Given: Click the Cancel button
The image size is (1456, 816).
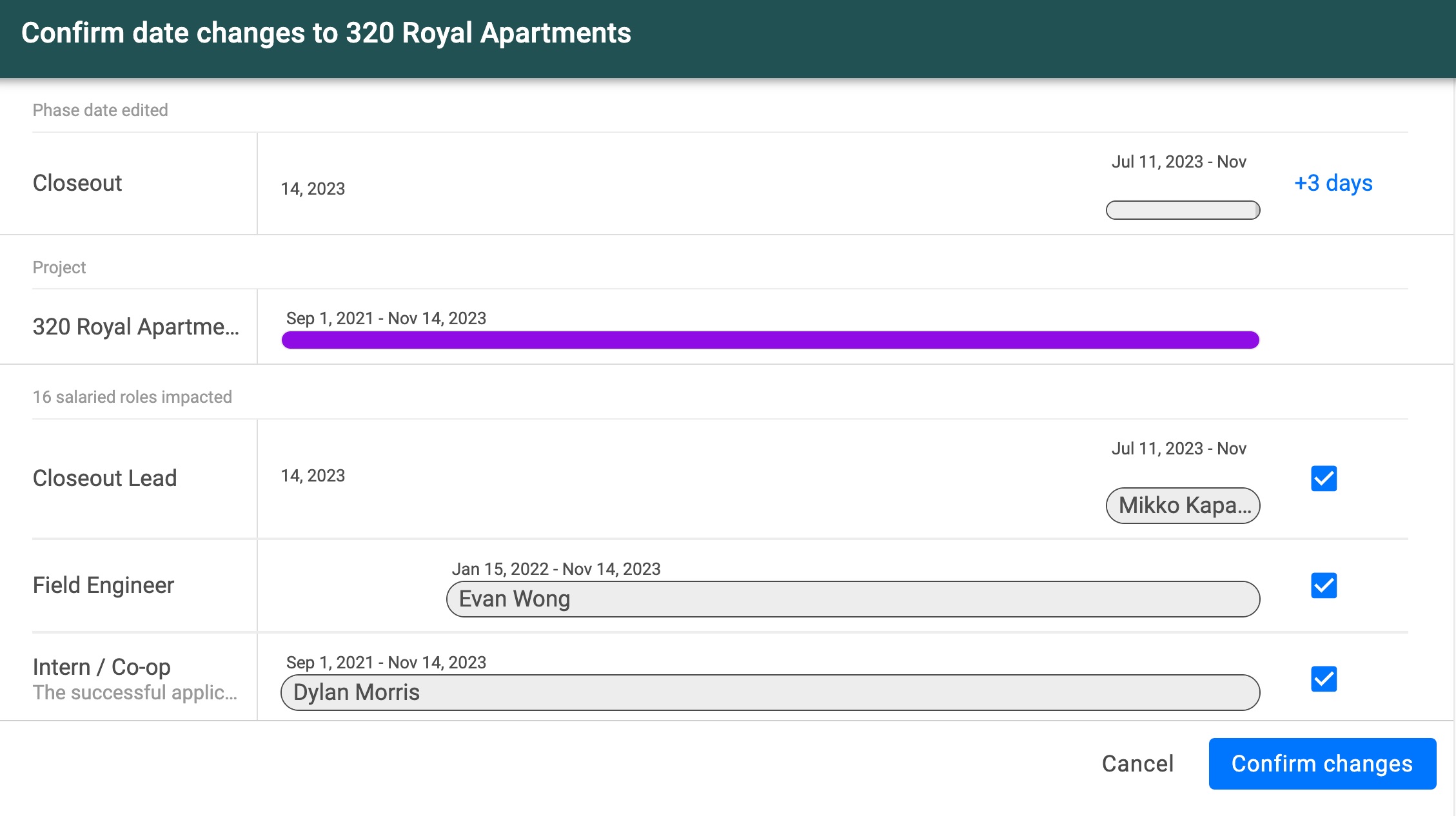Looking at the screenshot, I should tap(1137, 763).
